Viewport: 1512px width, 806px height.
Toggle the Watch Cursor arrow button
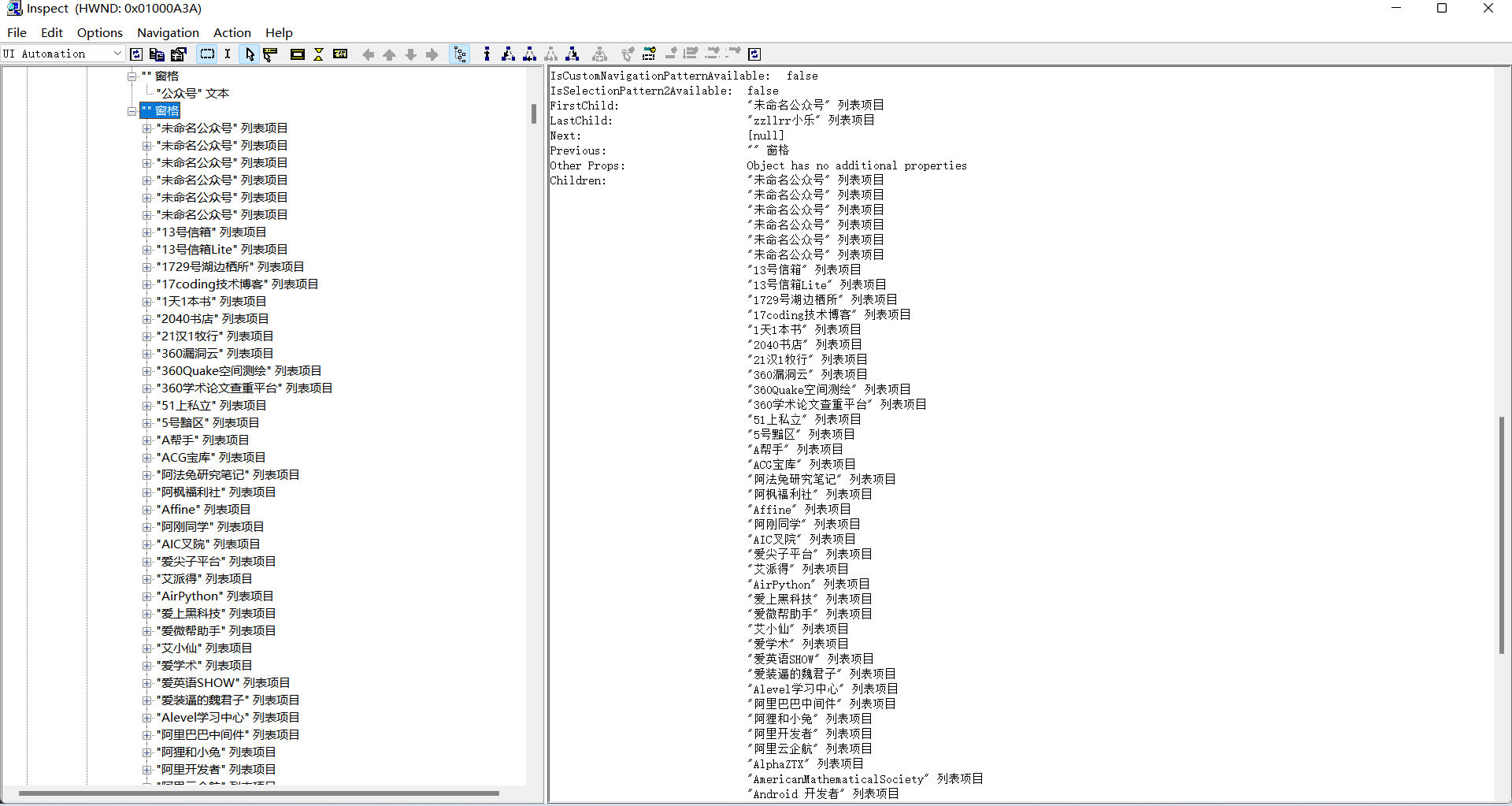click(250, 54)
